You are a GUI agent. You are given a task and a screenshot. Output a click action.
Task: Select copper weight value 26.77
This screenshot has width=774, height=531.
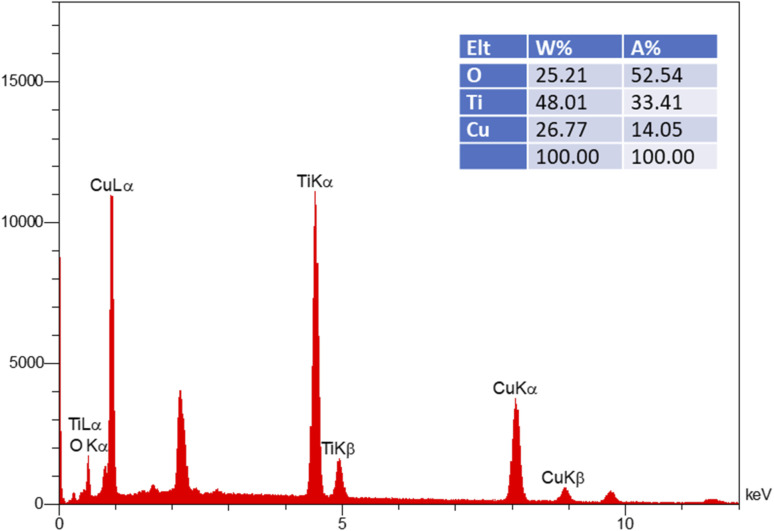click(561, 130)
